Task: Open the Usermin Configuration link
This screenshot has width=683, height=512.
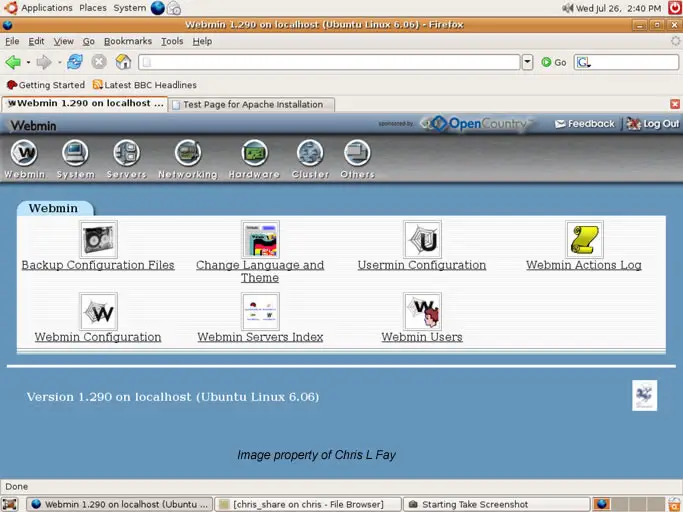Action: click(x=422, y=265)
